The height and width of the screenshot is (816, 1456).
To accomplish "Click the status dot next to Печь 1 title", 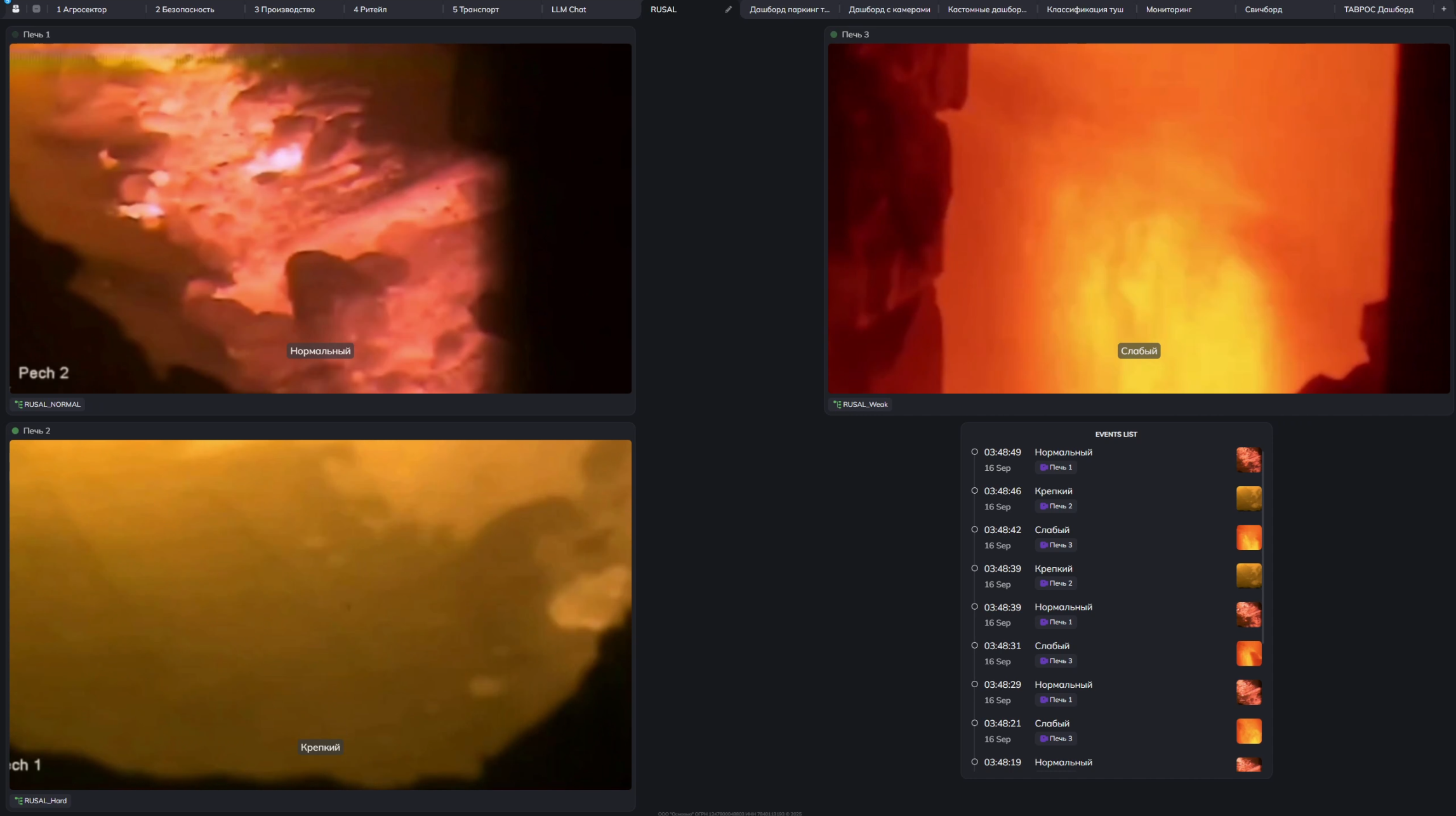I will coord(15,34).
